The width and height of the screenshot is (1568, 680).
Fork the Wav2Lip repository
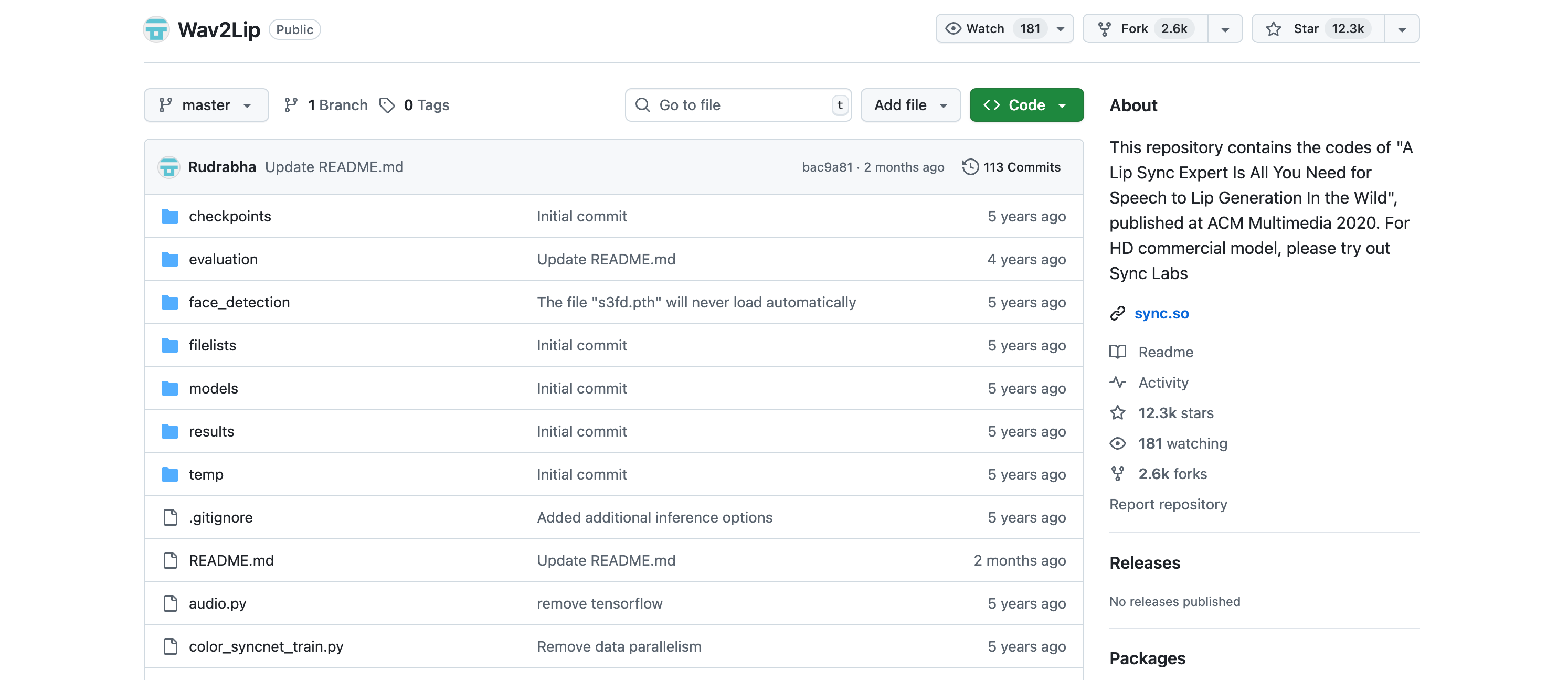[1145, 29]
